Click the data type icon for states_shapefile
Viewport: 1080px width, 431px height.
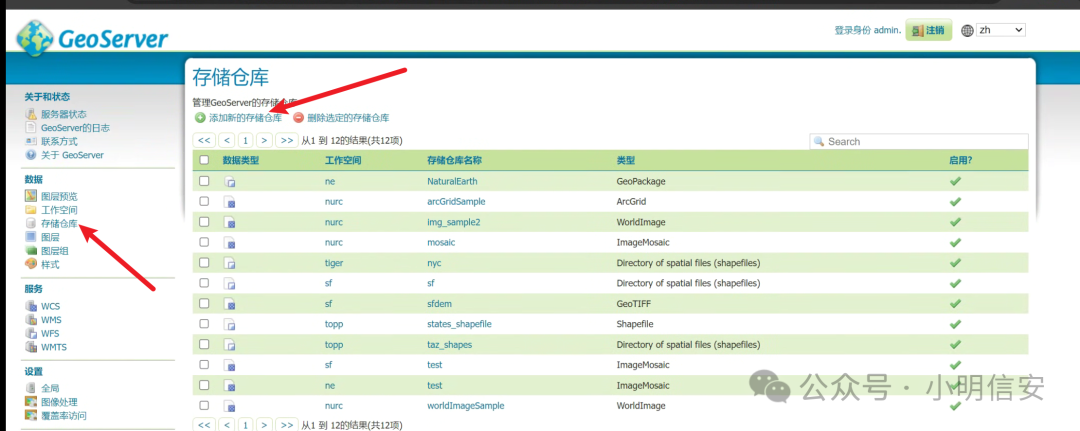click(231, 324)
